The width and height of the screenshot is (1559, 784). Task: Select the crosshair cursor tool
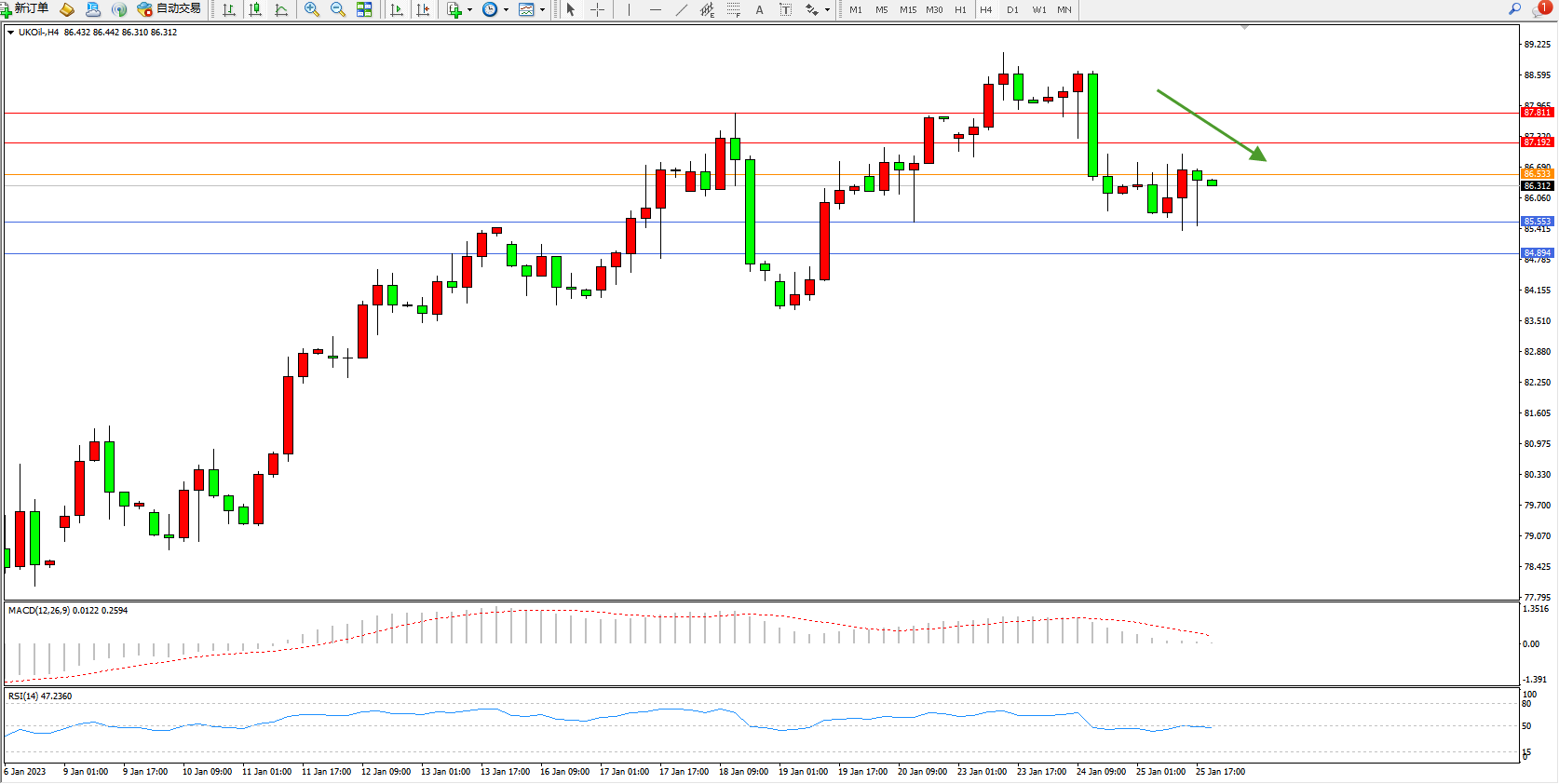[x=598, y=9]
